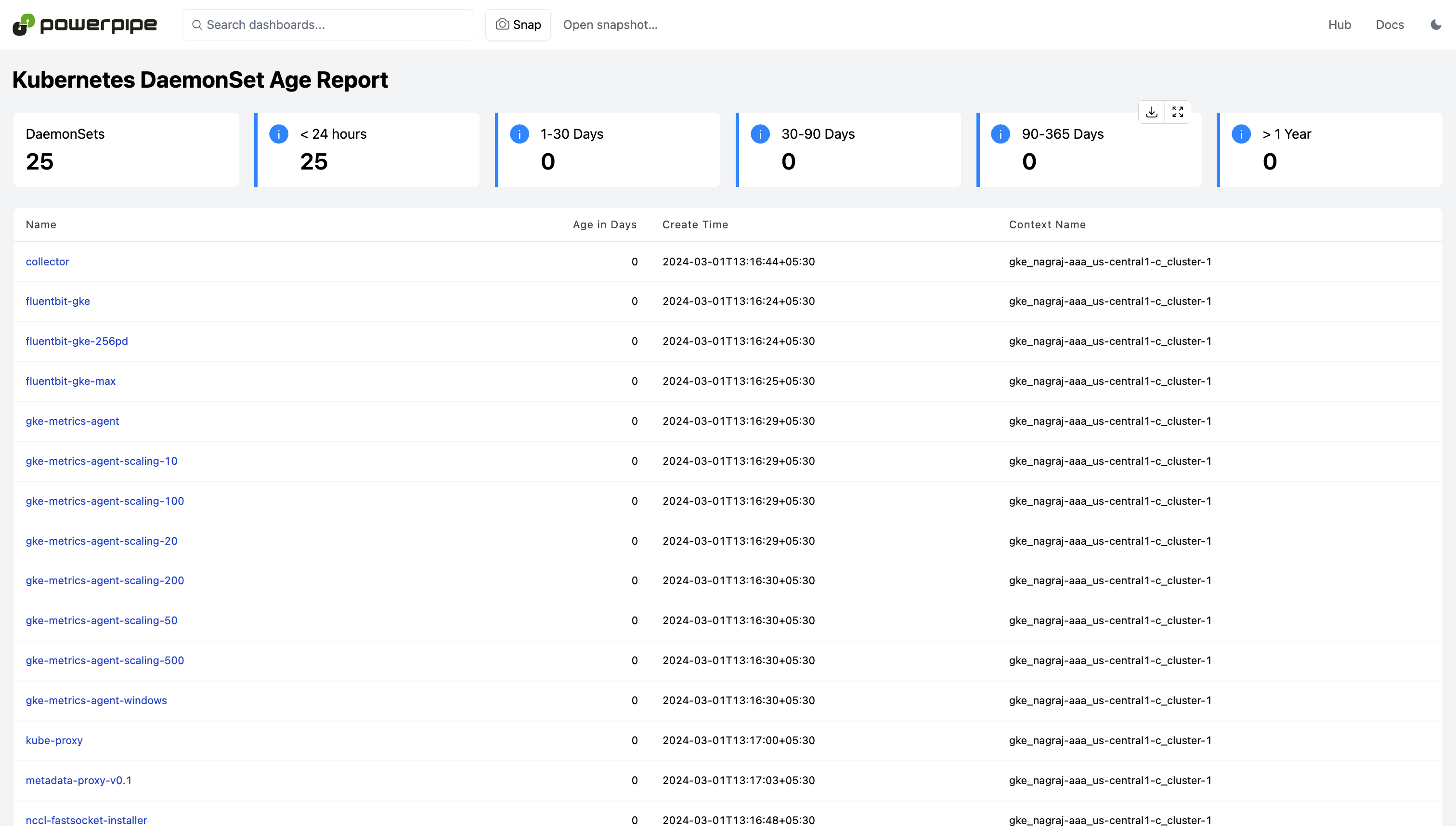The width and height of the screenshot is (1456, 826).
Task: Click info icon on > 1 Year card
Action: (1241, 134)
